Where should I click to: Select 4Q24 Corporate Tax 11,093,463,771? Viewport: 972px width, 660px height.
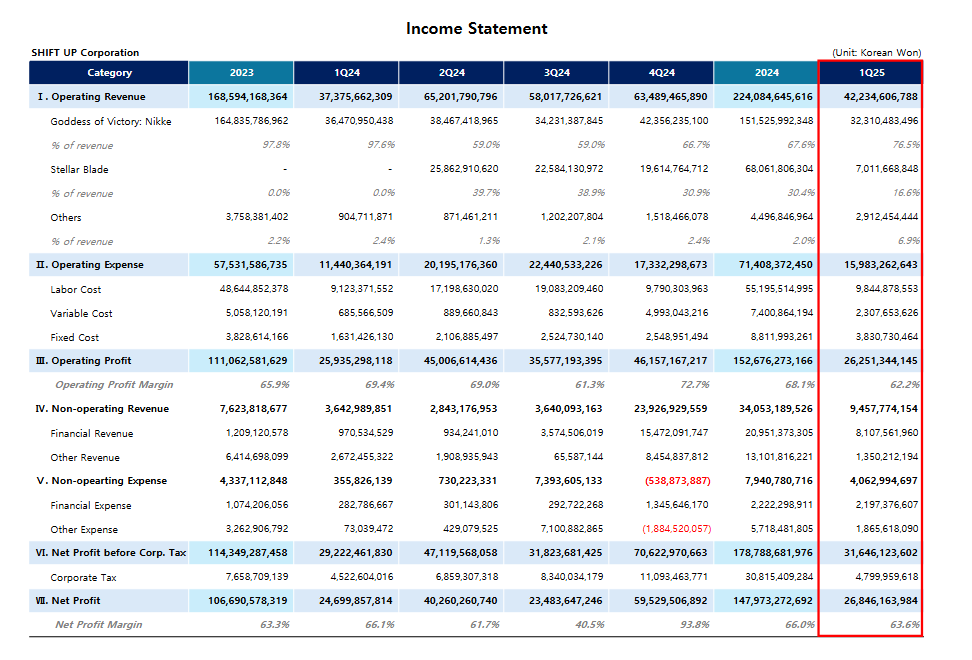click(674, 577)
